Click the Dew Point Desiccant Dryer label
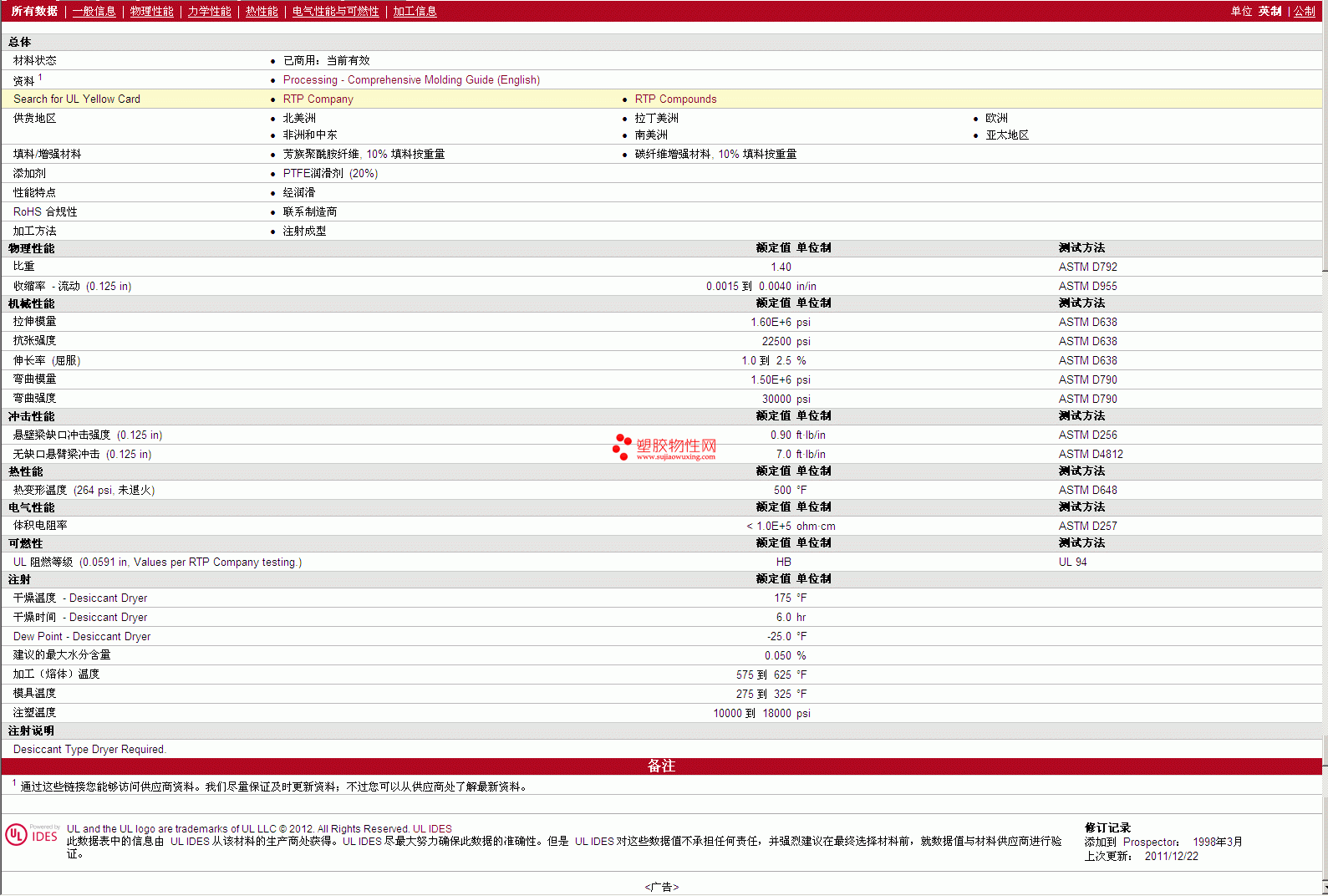Image resolution: width=1328 pixels, height=896 pixels. (82, 636)
